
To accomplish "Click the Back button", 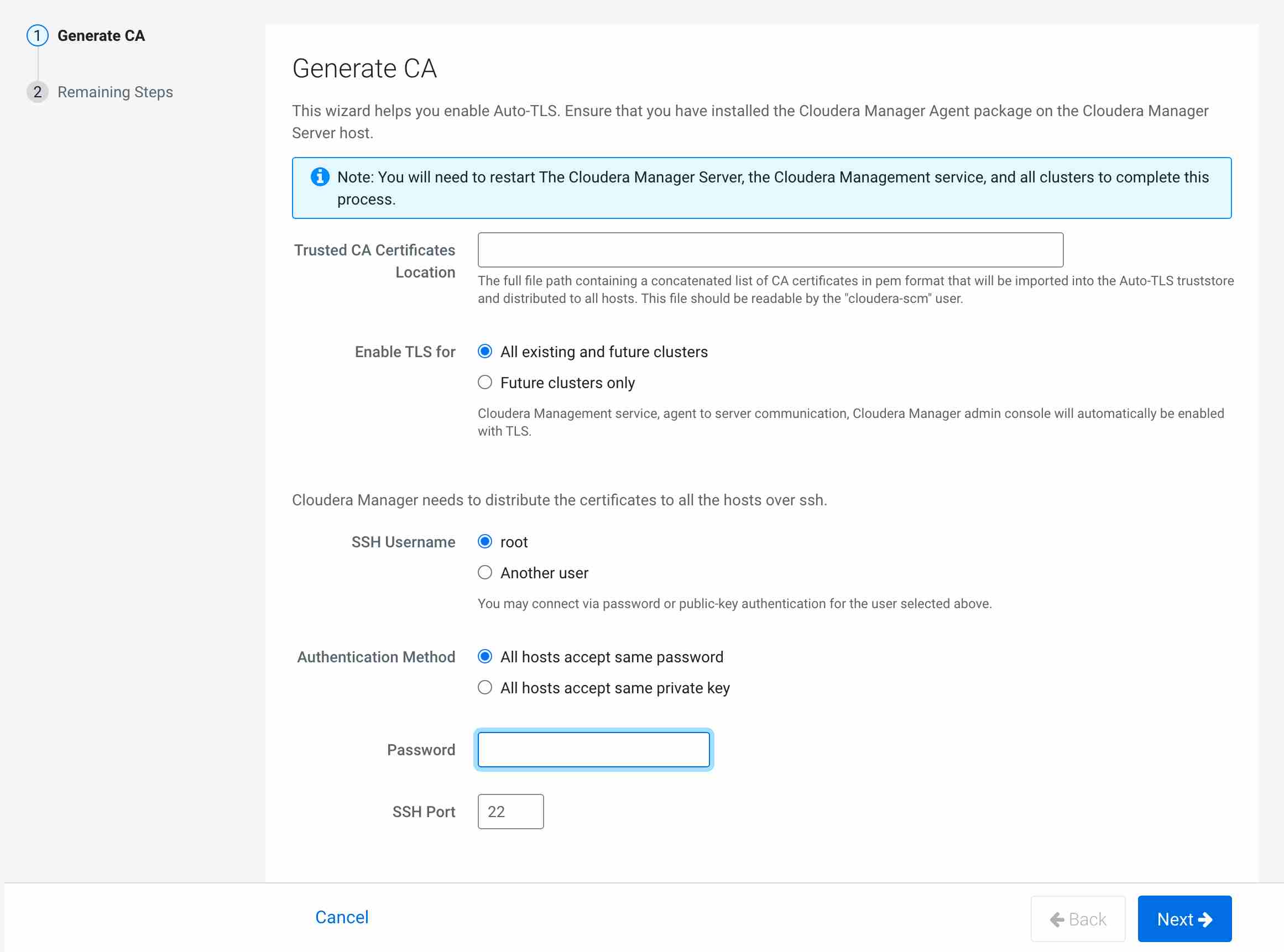I will tap(1077, 919).
